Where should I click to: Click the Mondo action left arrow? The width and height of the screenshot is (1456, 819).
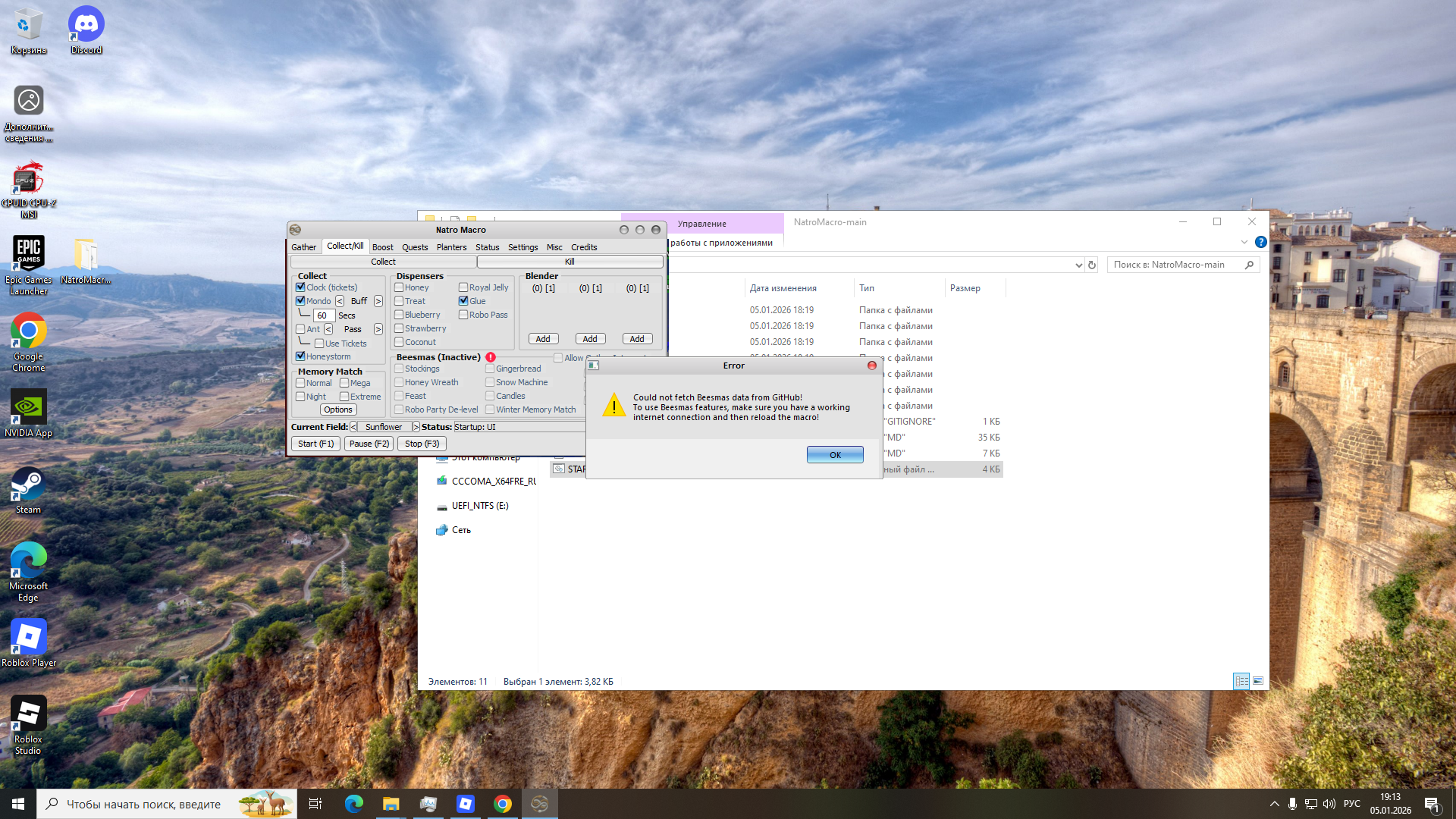(340, 301)
